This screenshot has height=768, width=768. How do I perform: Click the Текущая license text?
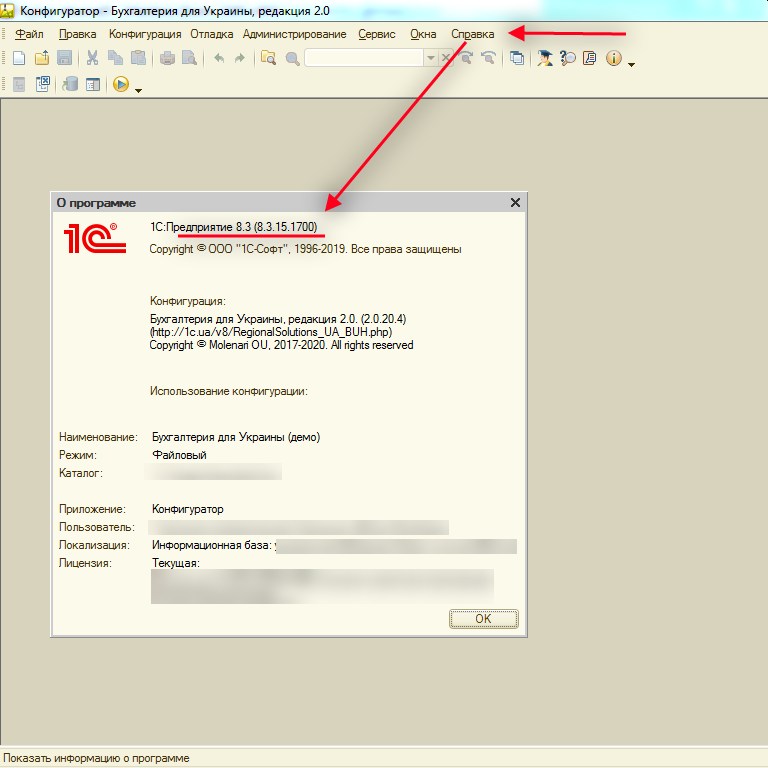(176, 563)
